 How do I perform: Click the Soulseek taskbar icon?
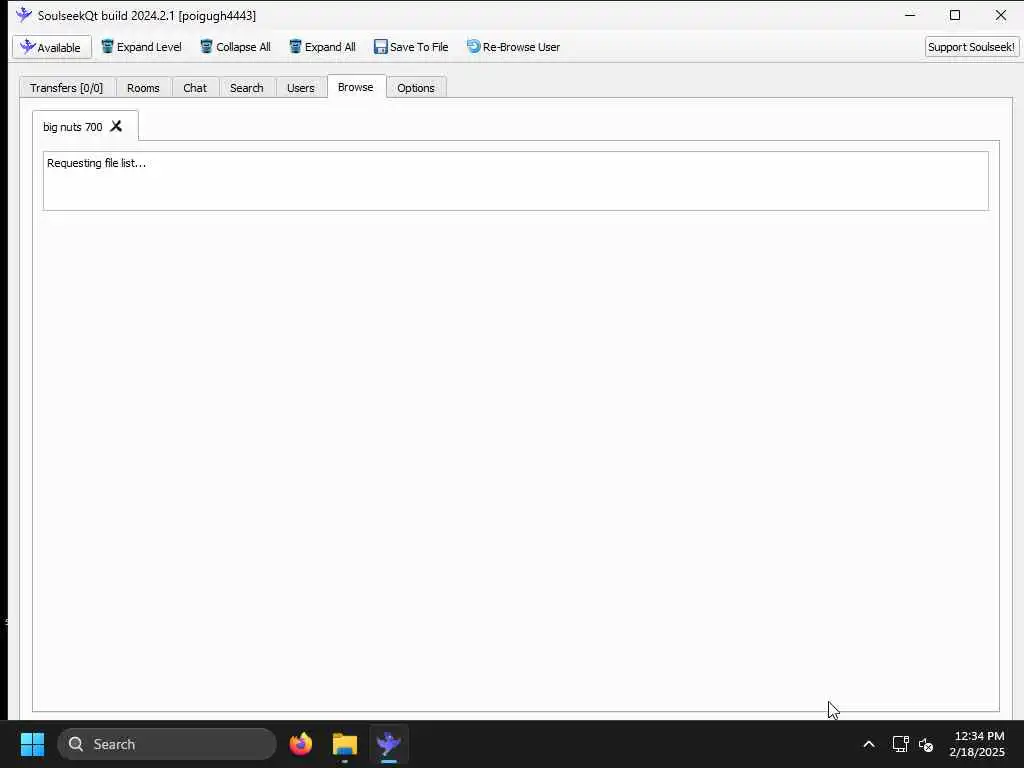(x=389, y=744)
